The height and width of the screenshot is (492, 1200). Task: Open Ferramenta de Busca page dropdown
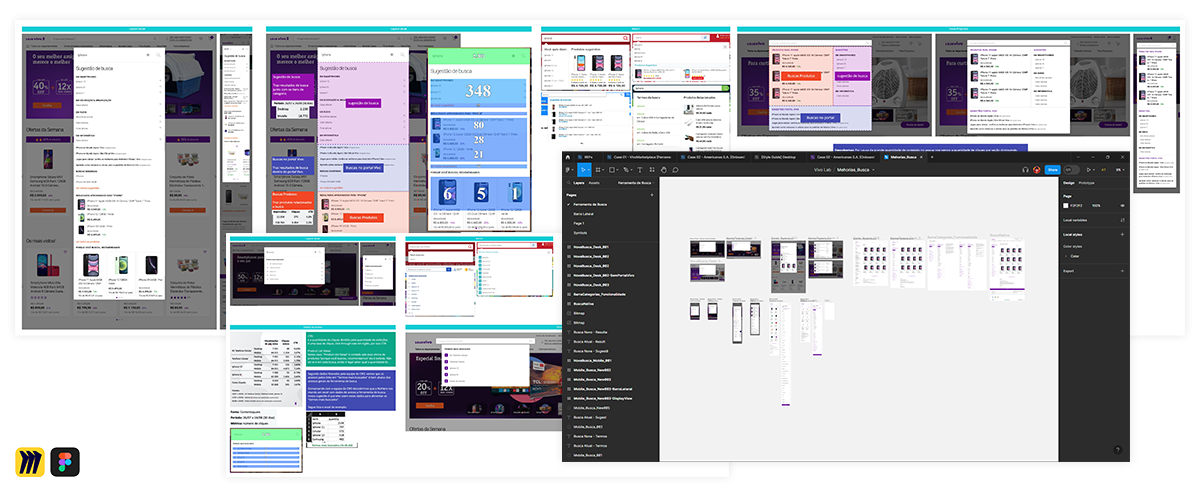point(636,183)
